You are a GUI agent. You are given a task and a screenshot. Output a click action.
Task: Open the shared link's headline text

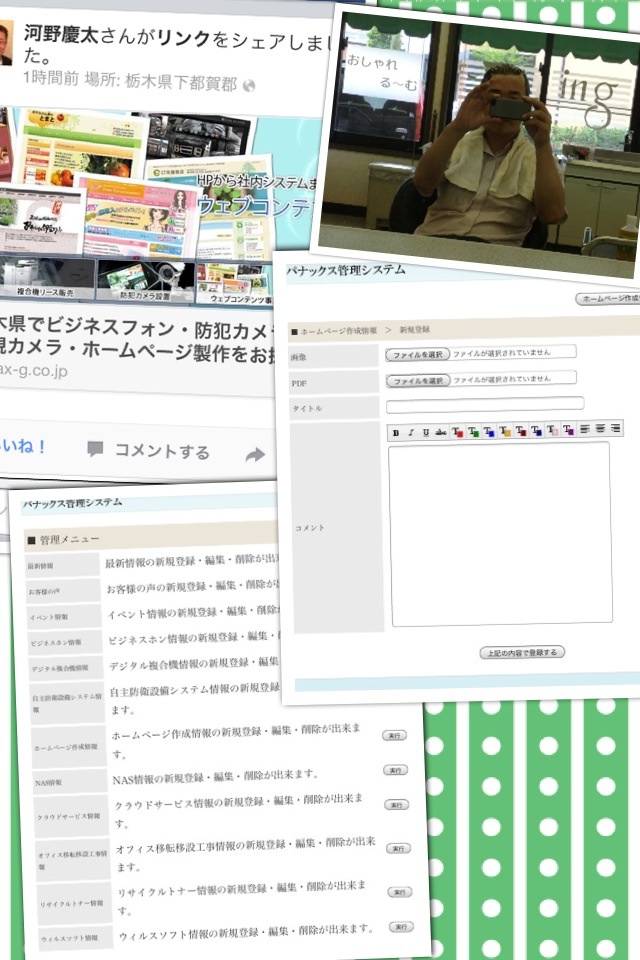(x=137, y=340)
